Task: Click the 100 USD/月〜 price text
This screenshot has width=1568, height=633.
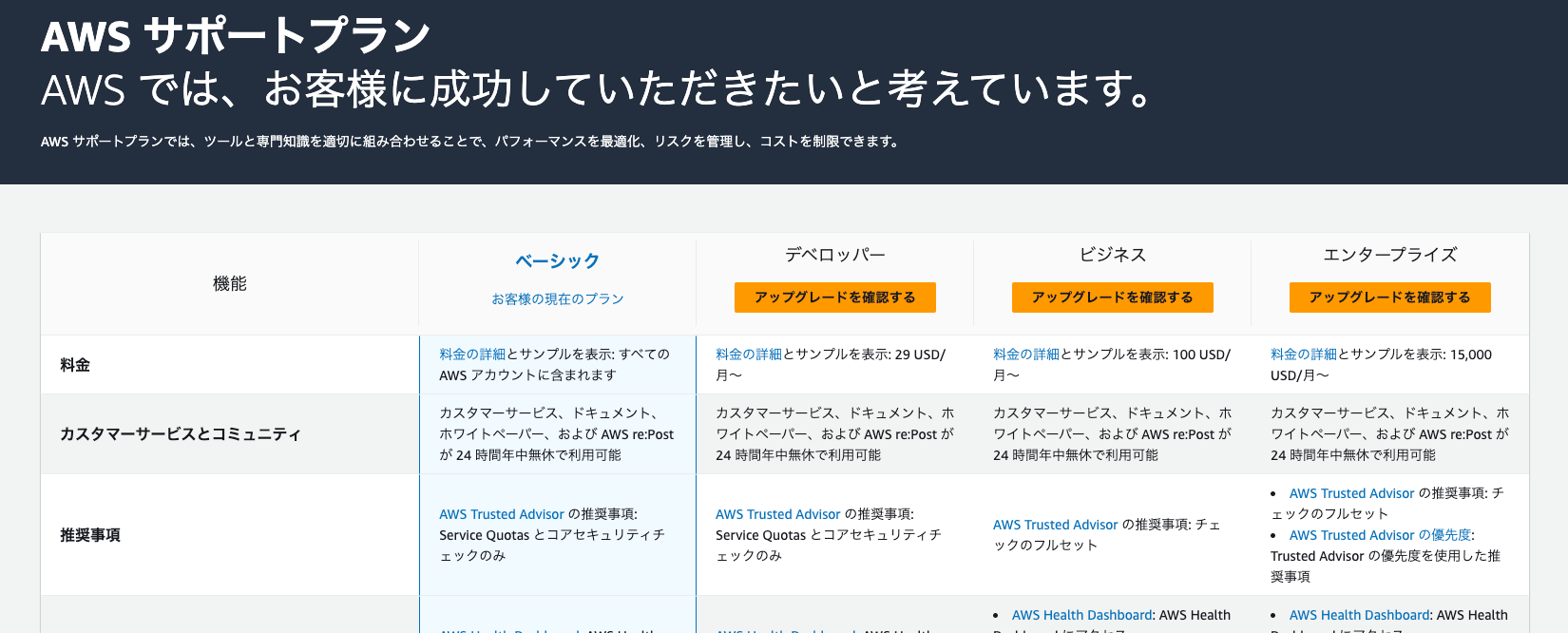Action: pos(1112,365)
